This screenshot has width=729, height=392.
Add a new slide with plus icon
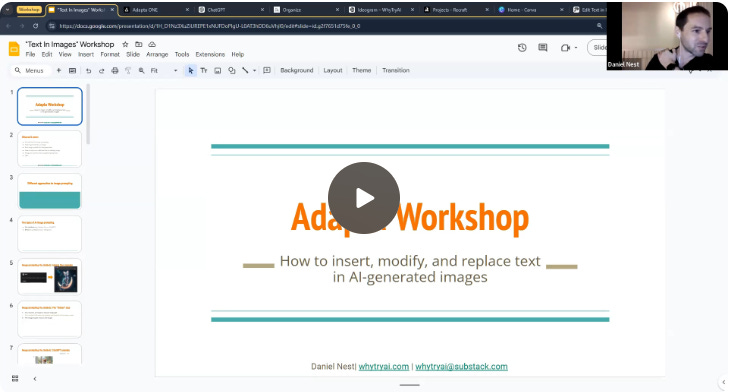coord(59,70)
